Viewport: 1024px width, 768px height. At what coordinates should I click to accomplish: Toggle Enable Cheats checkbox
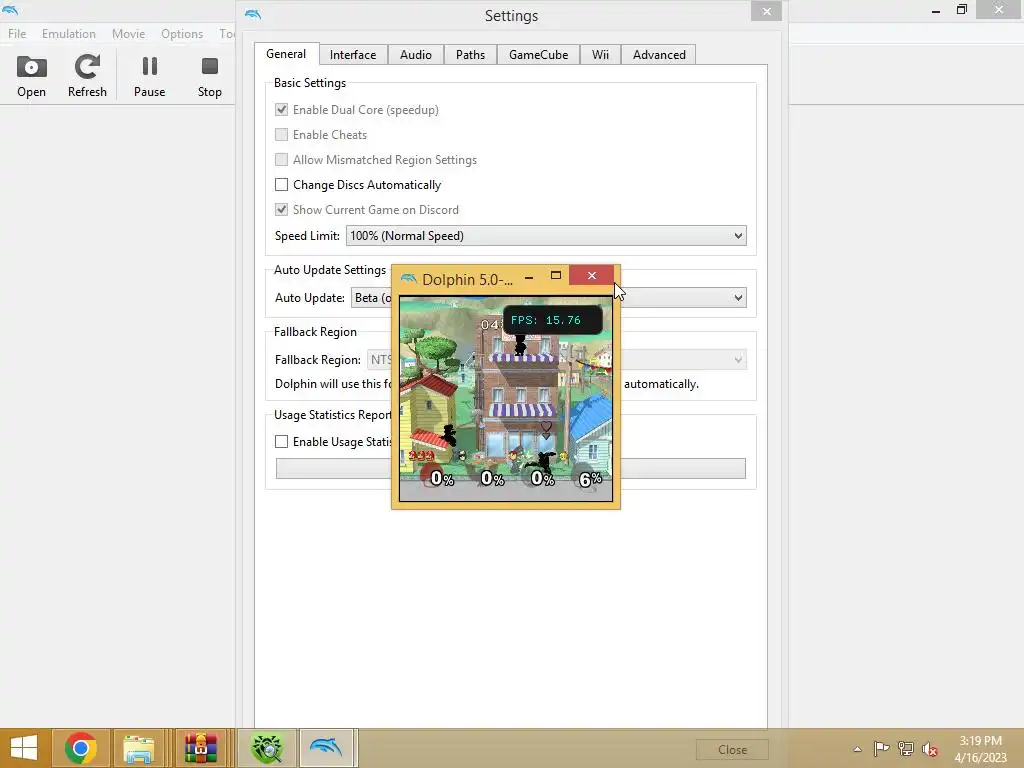pos(281,135)
